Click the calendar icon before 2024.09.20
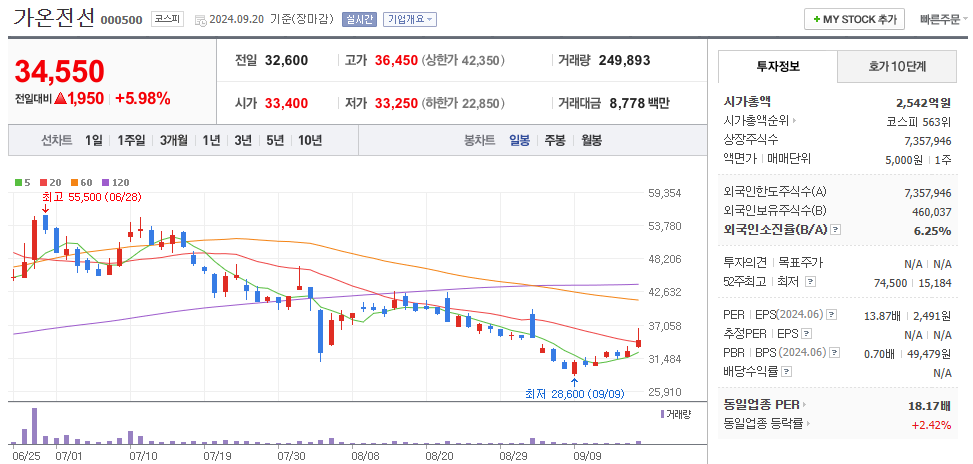Viewport: 973px width, 464px height. (x=200, y=20)
